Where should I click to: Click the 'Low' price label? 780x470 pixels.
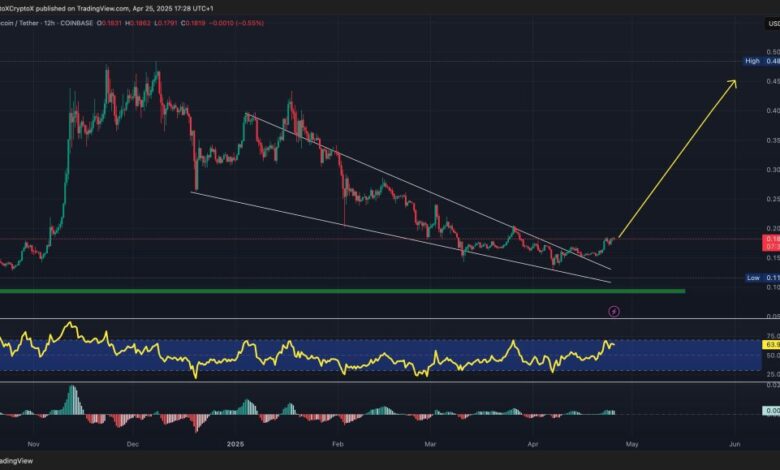[753, 278]
